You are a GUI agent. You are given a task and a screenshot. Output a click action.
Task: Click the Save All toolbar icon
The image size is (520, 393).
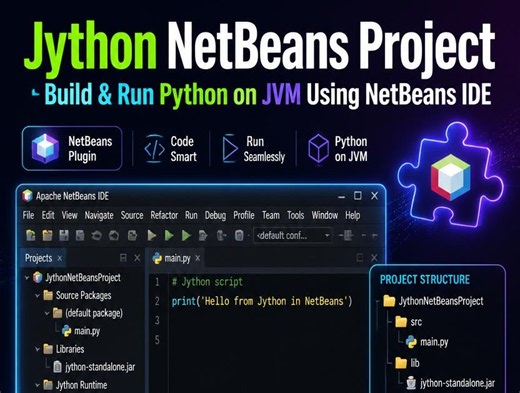80,236
